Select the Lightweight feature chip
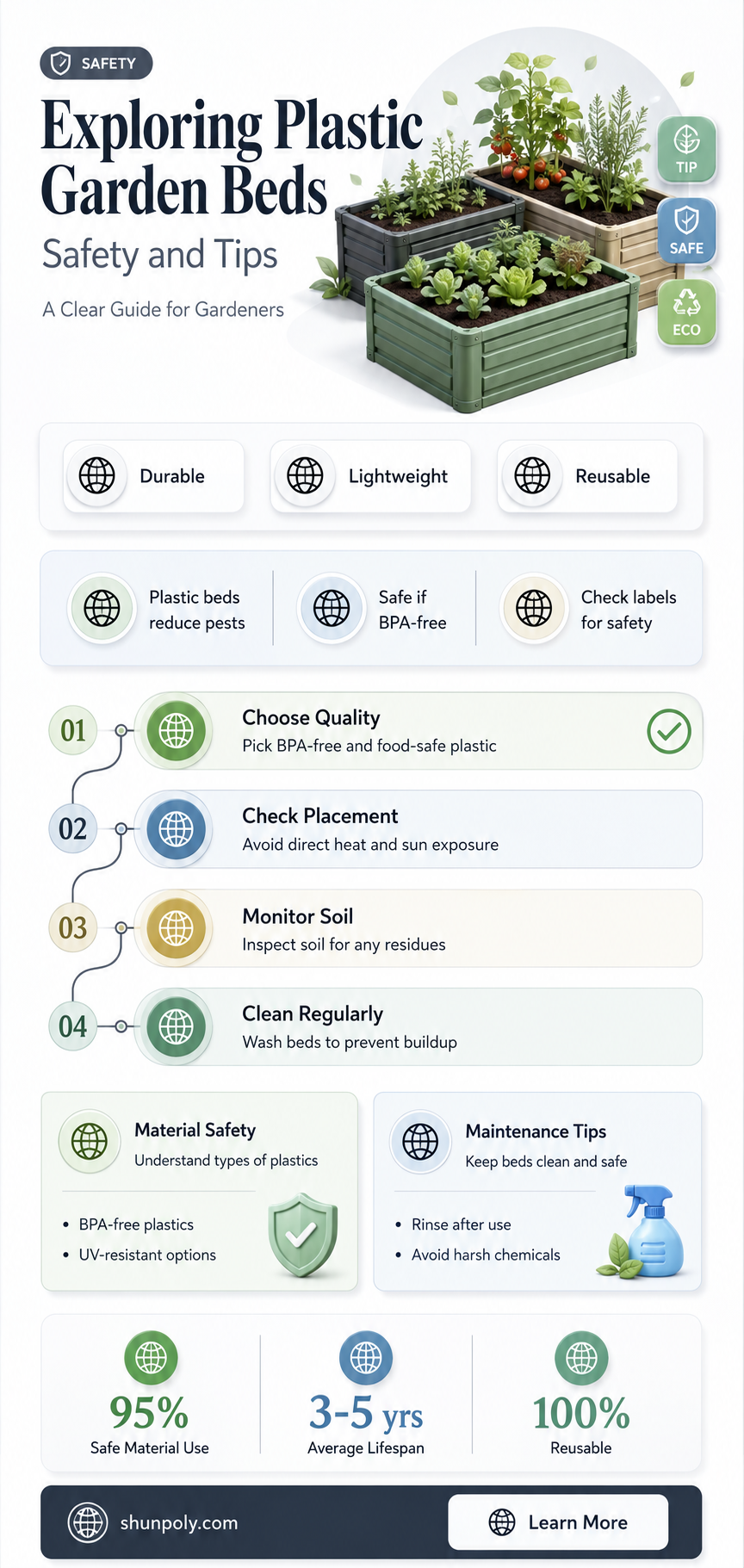The image size is (744, 1568). point(370,476)
